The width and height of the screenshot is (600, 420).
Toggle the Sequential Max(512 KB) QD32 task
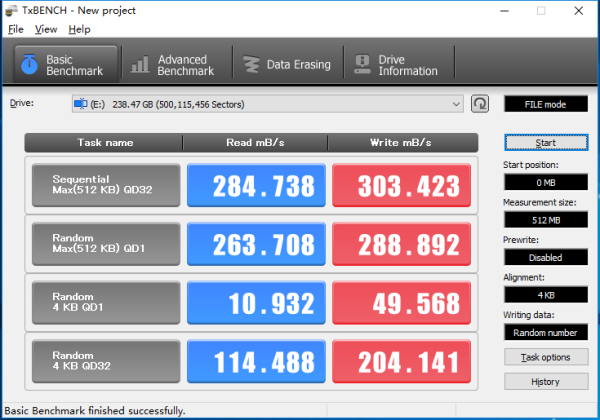tap(106, 186)
